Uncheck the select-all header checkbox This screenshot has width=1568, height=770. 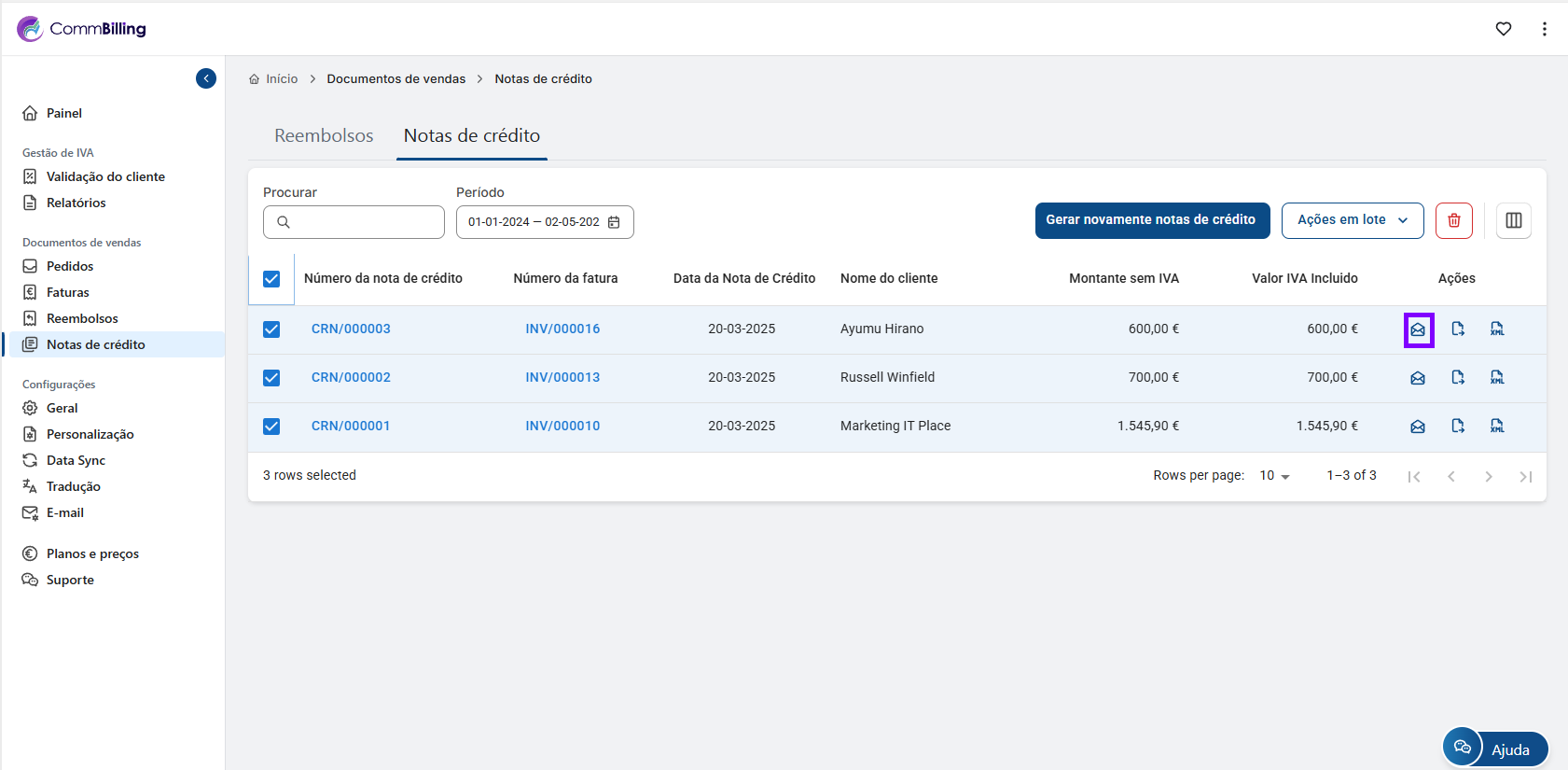[x=271, y=279]
